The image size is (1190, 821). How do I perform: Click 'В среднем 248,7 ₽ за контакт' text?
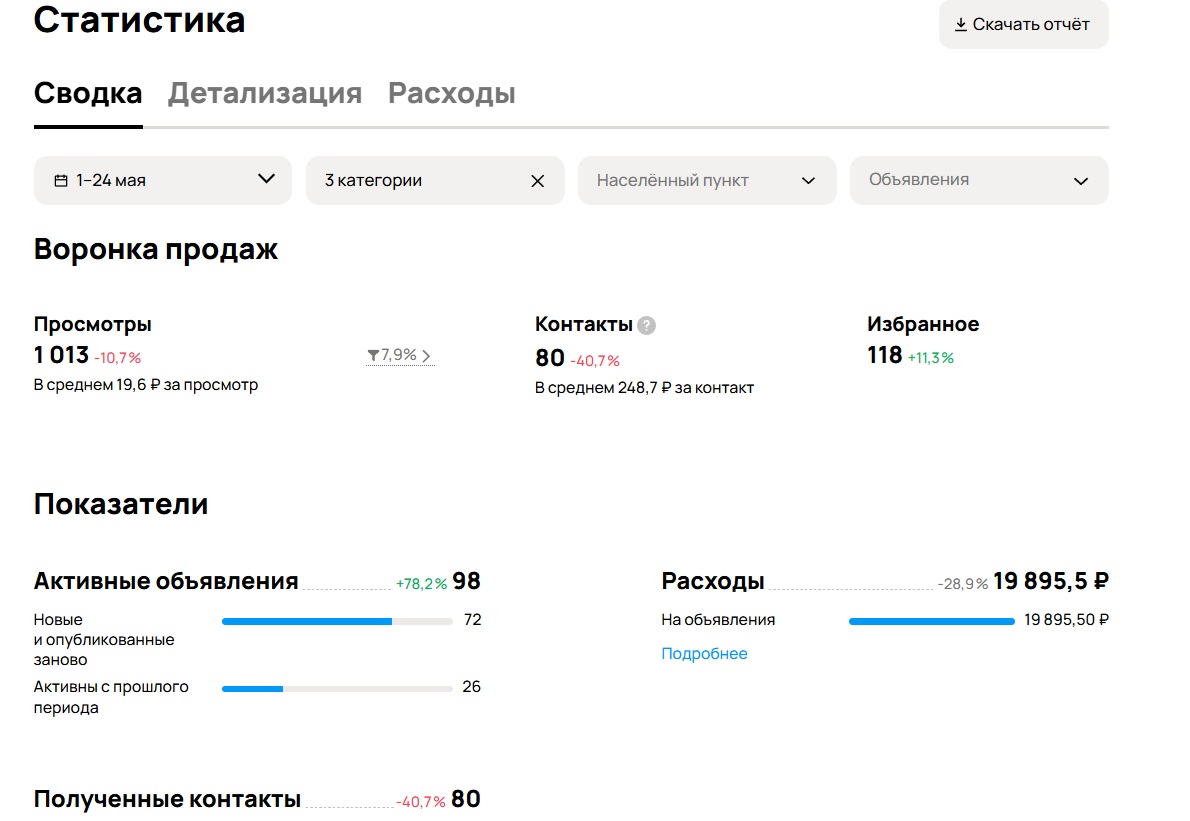pos(644,388)
